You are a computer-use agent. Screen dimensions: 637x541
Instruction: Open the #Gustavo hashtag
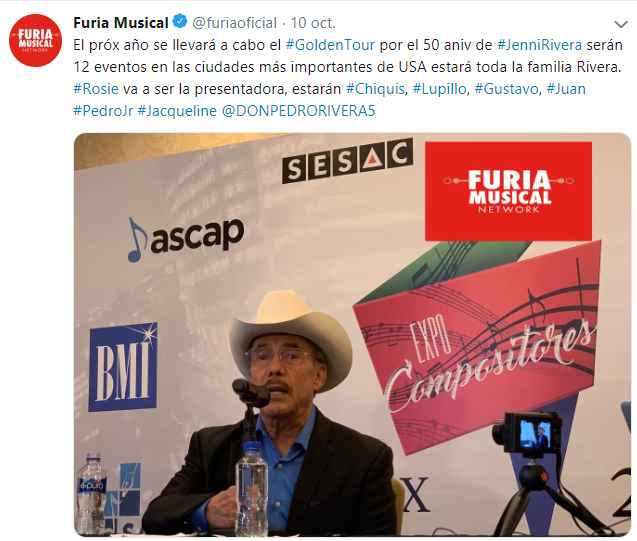[506, 89]
